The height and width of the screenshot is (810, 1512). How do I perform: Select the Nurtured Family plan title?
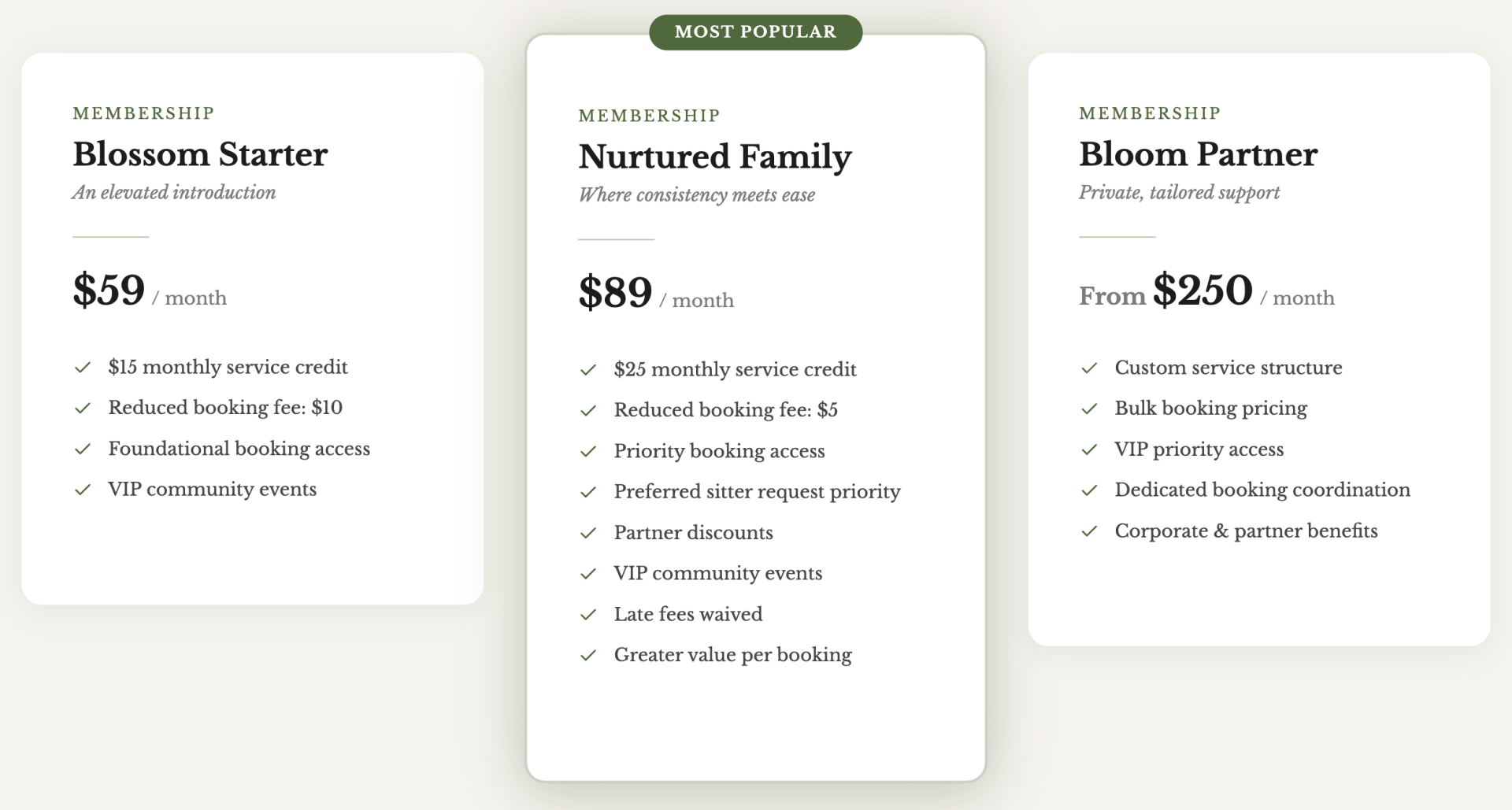pos(714,157)
